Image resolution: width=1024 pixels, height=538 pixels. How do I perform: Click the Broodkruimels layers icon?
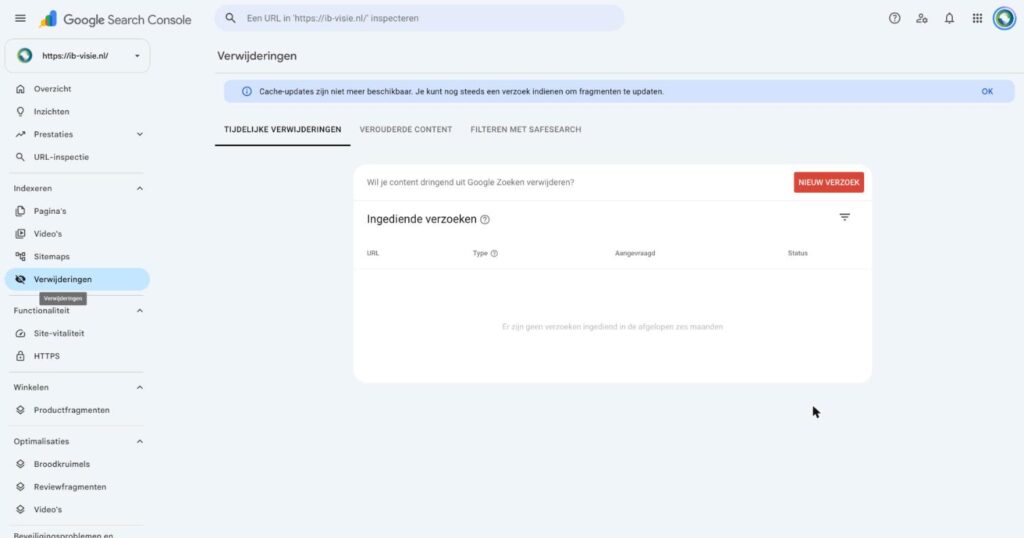click(x=20, y=464)
